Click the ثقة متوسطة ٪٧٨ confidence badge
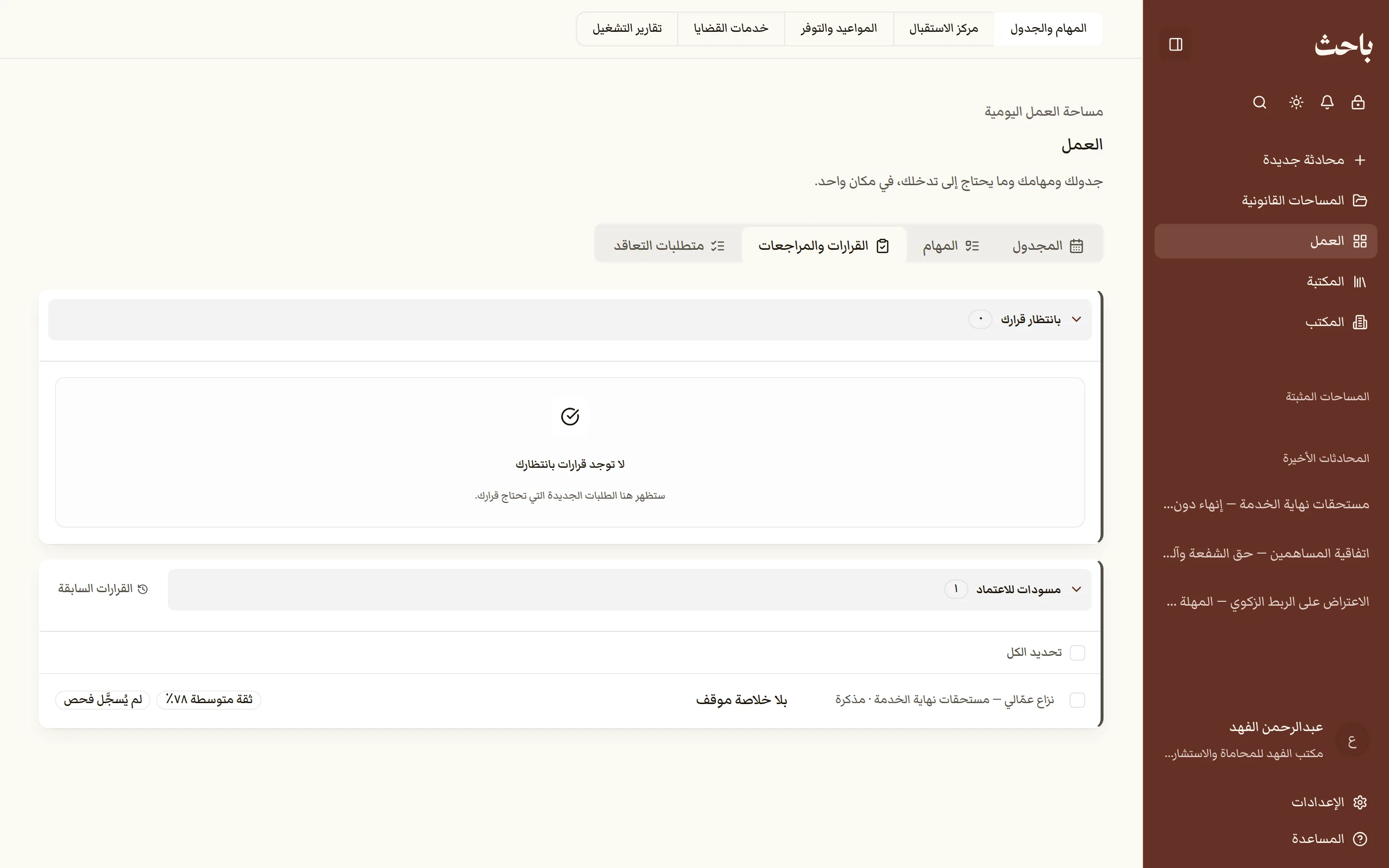The height and width of the screenshot is (868, 1389). (x=209, y=700)
